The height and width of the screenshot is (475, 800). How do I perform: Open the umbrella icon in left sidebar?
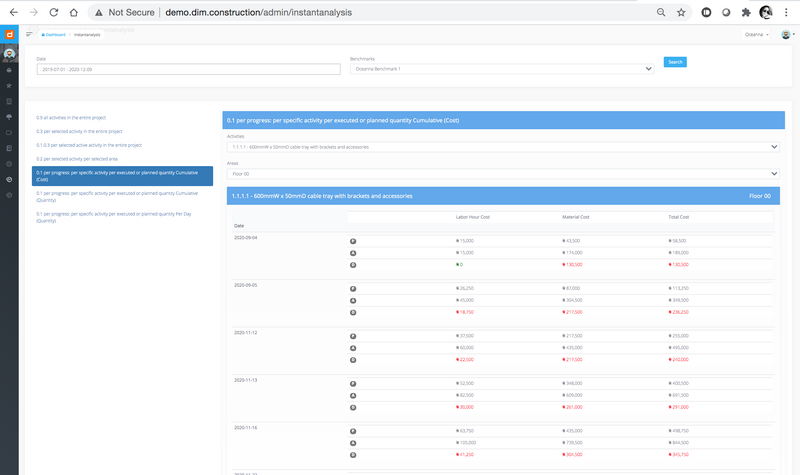click(x=9, y=117)
